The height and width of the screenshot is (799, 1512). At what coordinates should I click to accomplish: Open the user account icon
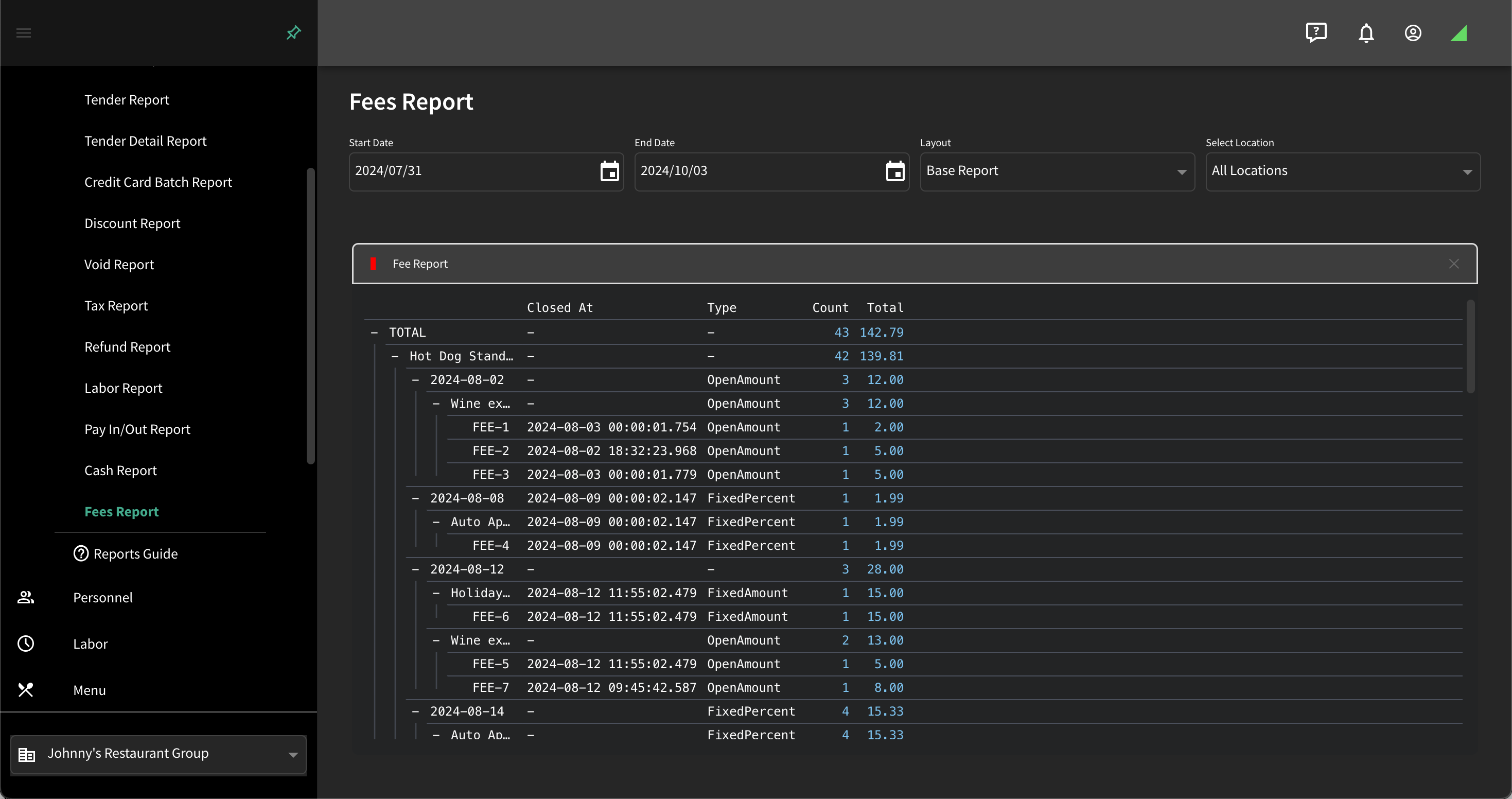1413,33
